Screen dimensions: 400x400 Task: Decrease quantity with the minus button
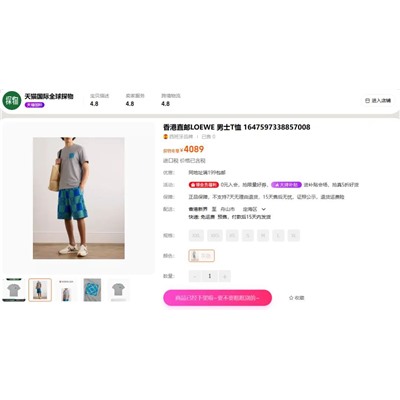tap(195, 276)
